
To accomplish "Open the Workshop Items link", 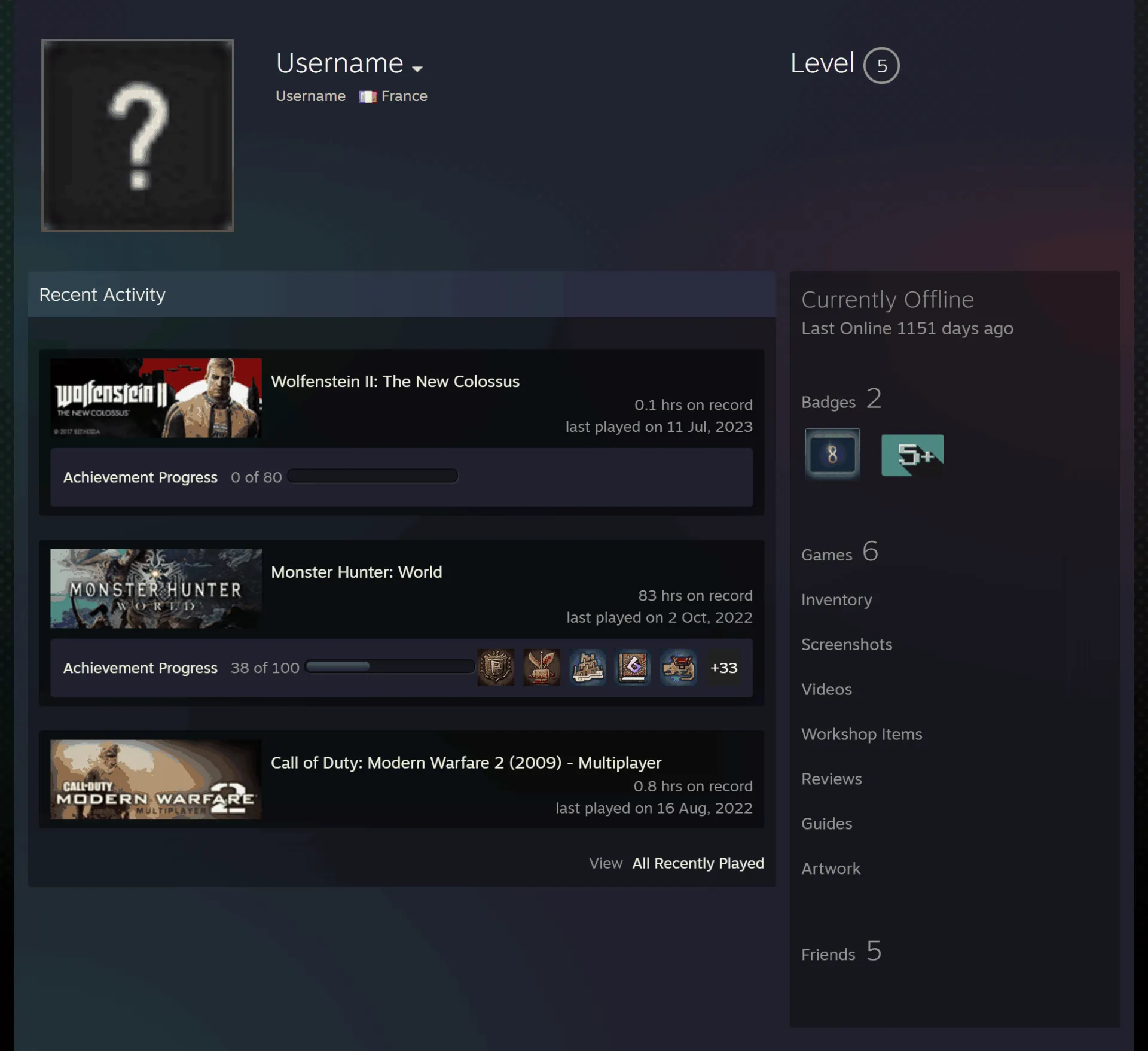I will (x=862, y=735).
